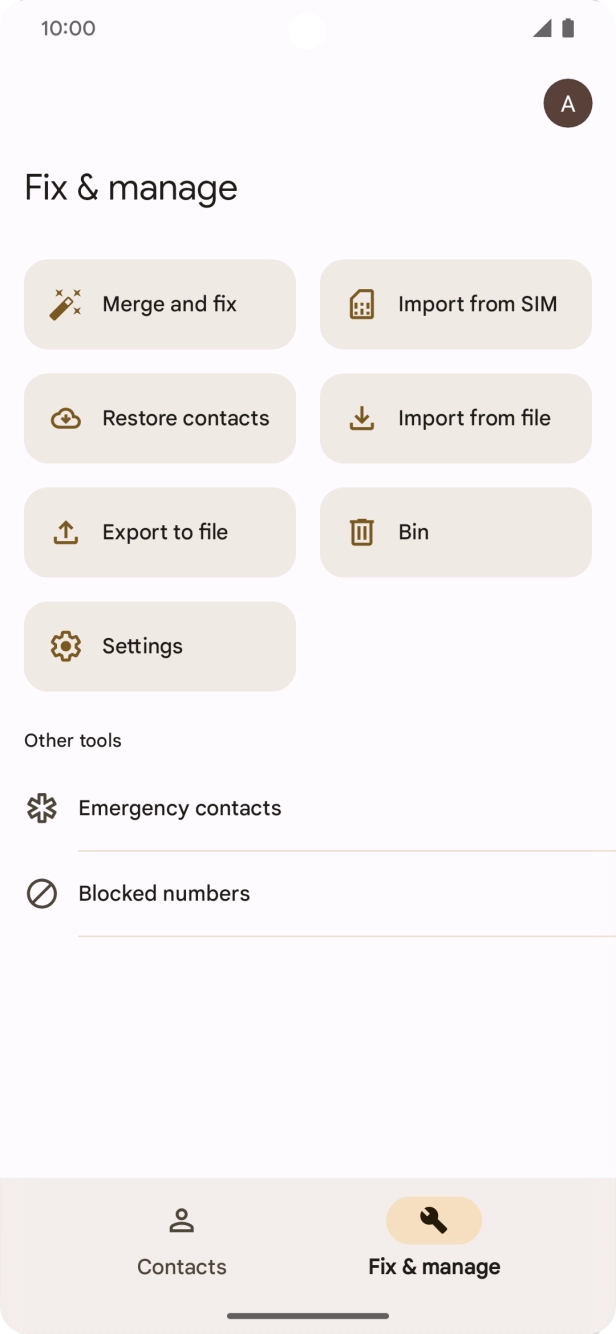Image resolution: width=616 pixels, height=1334 pixels.
Task: Tap the Emergency contacts asterisk icon
Action: point(41,808)
